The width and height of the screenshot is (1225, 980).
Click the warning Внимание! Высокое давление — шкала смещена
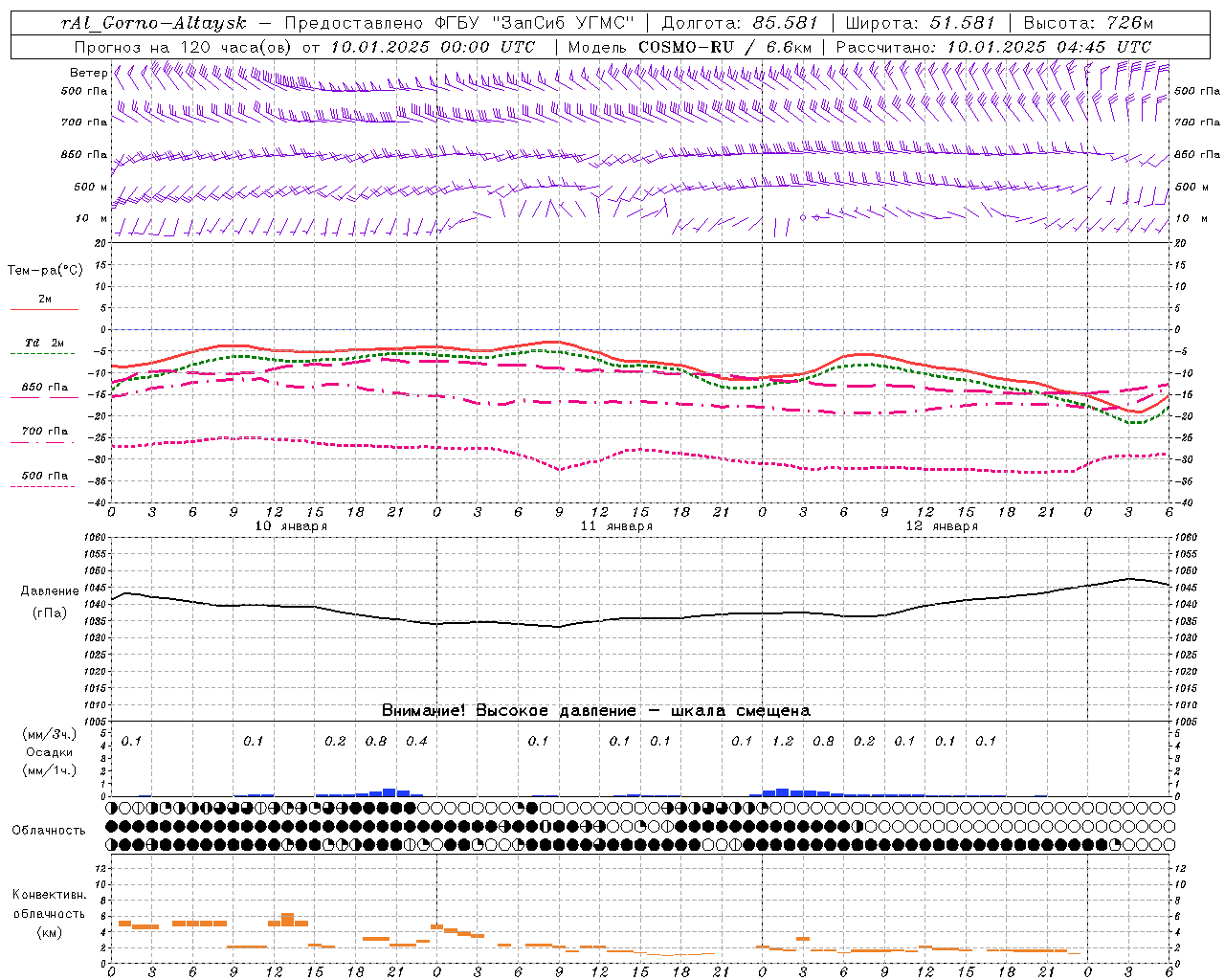[x=596, y=711]
